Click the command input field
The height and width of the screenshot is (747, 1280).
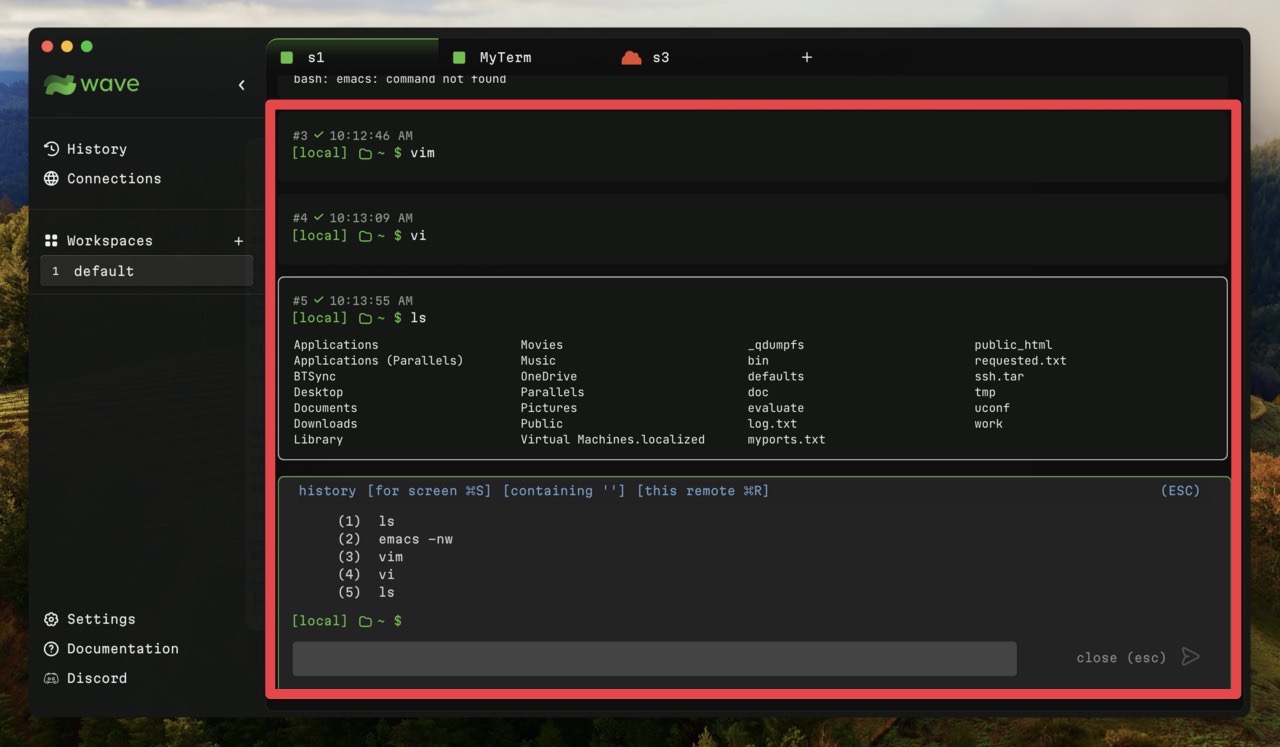click(x=654, y=659)
